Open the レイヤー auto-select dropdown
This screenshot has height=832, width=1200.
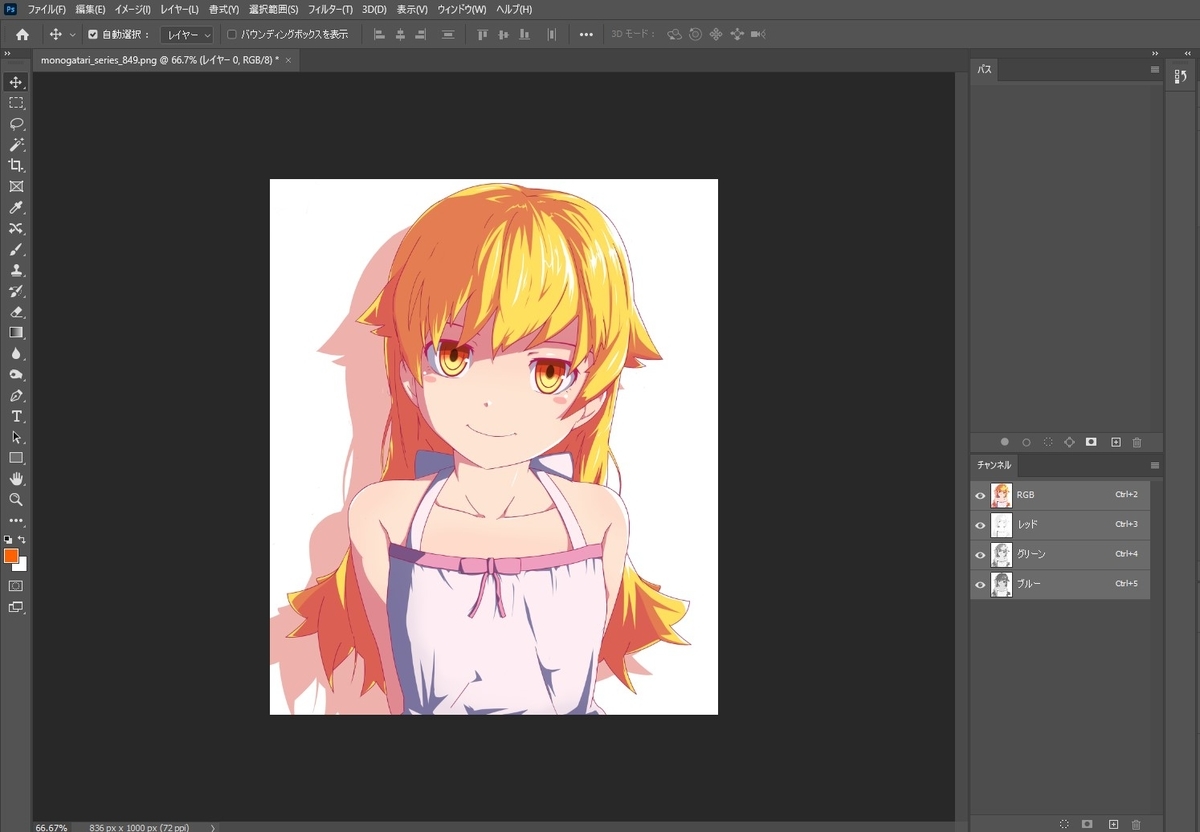point(187,34)
